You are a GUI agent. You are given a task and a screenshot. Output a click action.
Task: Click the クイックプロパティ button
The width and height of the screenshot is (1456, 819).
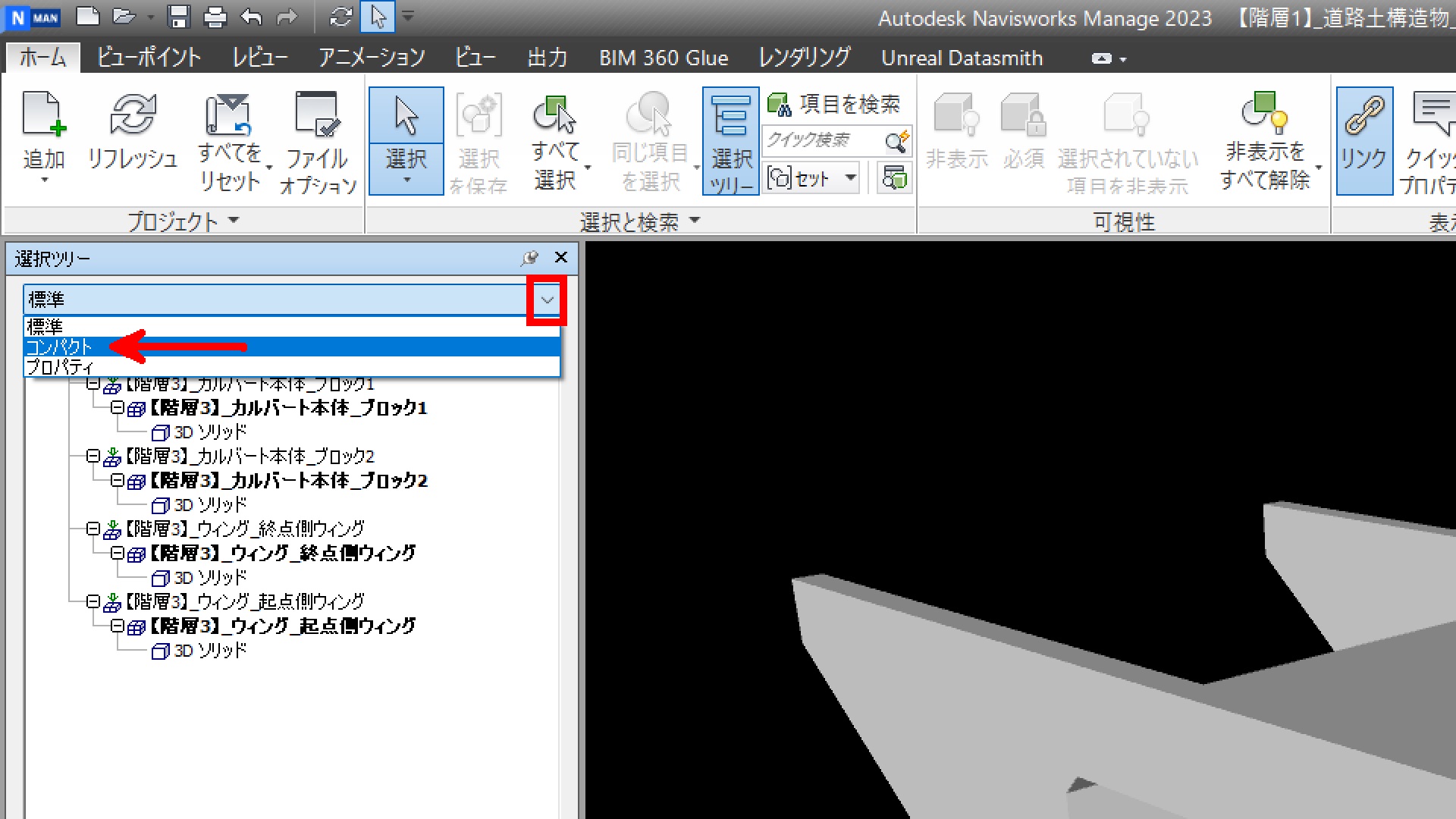[x=1429, y=142]
